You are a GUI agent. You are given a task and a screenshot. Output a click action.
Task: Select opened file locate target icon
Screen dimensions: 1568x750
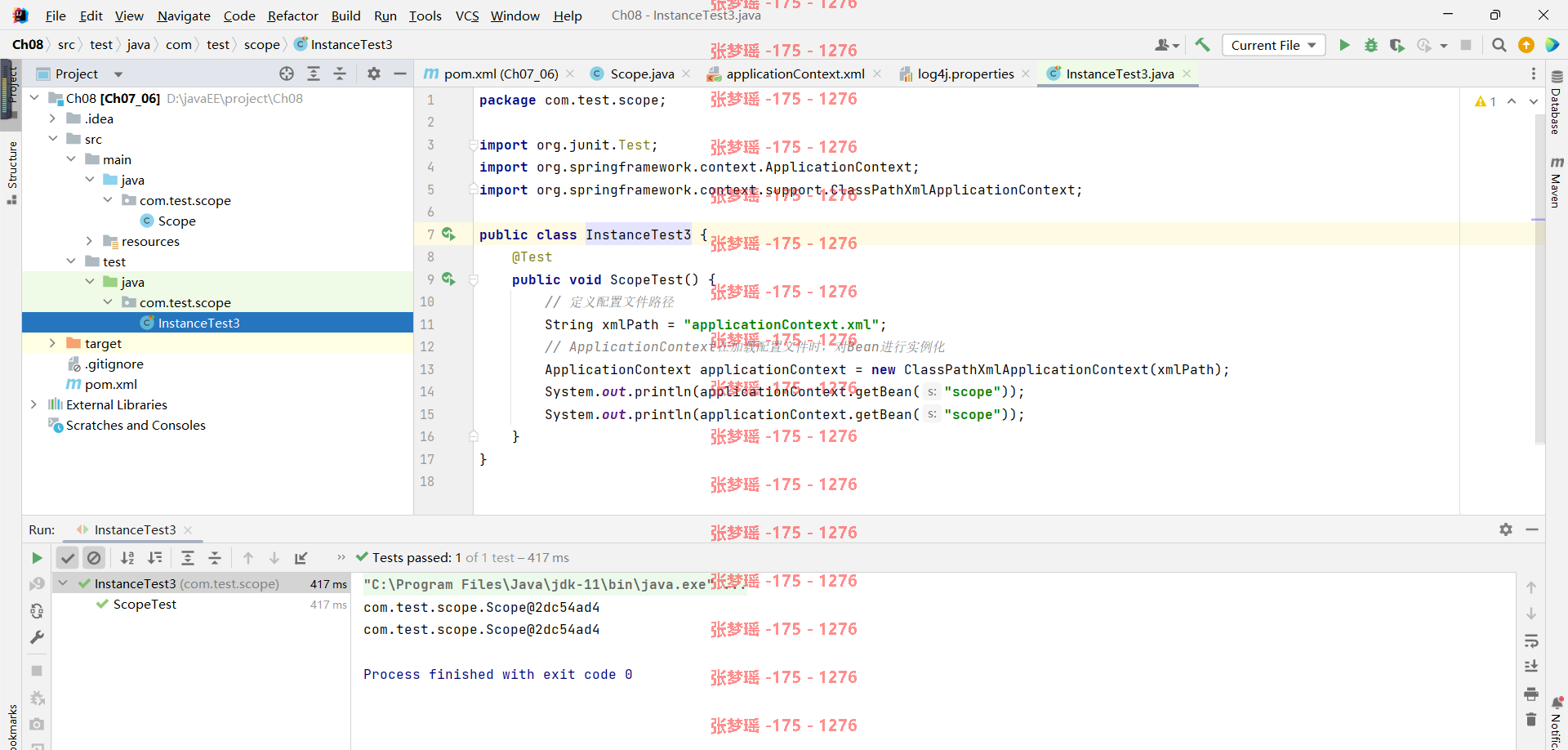click(x=287, y=74)
